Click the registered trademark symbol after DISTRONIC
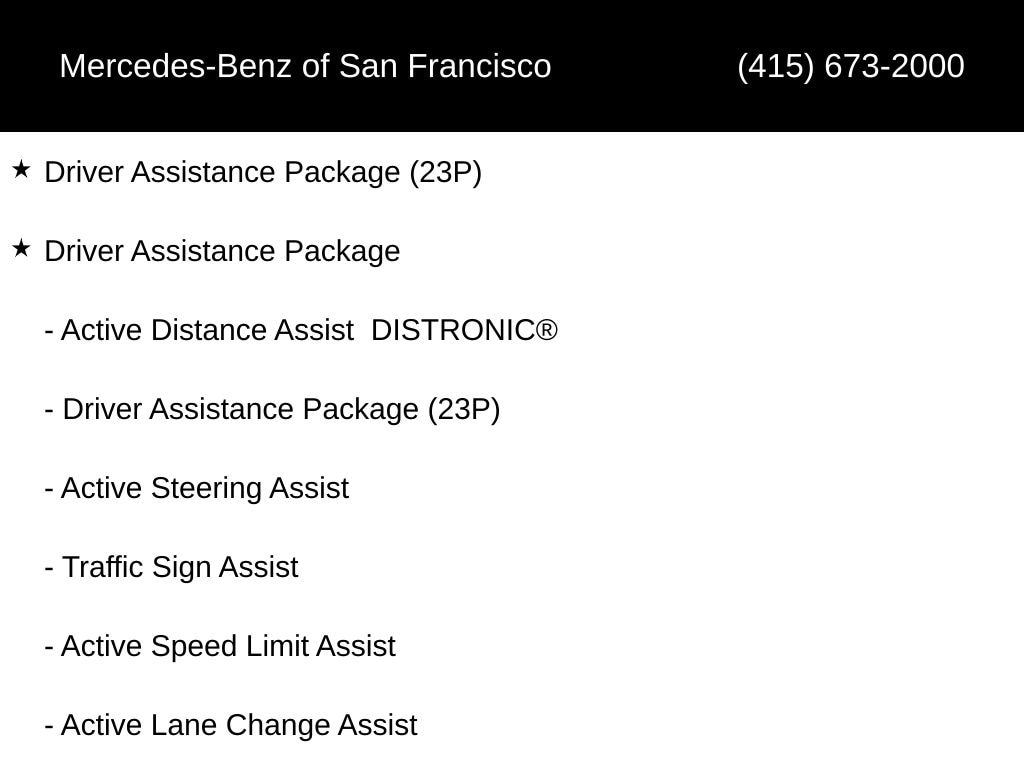Screen dimensions: 1024x768 click(547, 330)
